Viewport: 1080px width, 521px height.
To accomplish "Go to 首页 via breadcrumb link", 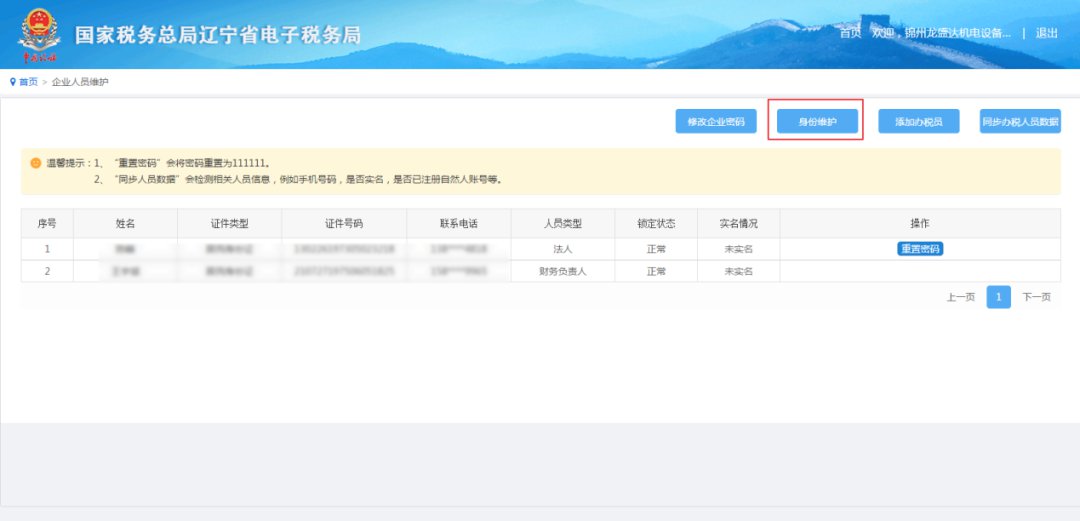I will click(x=28, y=82).
